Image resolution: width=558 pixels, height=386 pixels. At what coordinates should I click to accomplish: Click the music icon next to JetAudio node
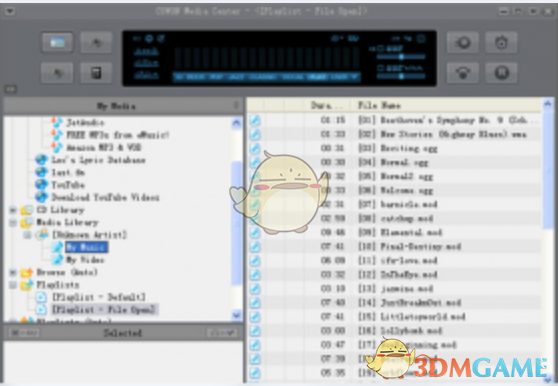(x=57, y=122)
